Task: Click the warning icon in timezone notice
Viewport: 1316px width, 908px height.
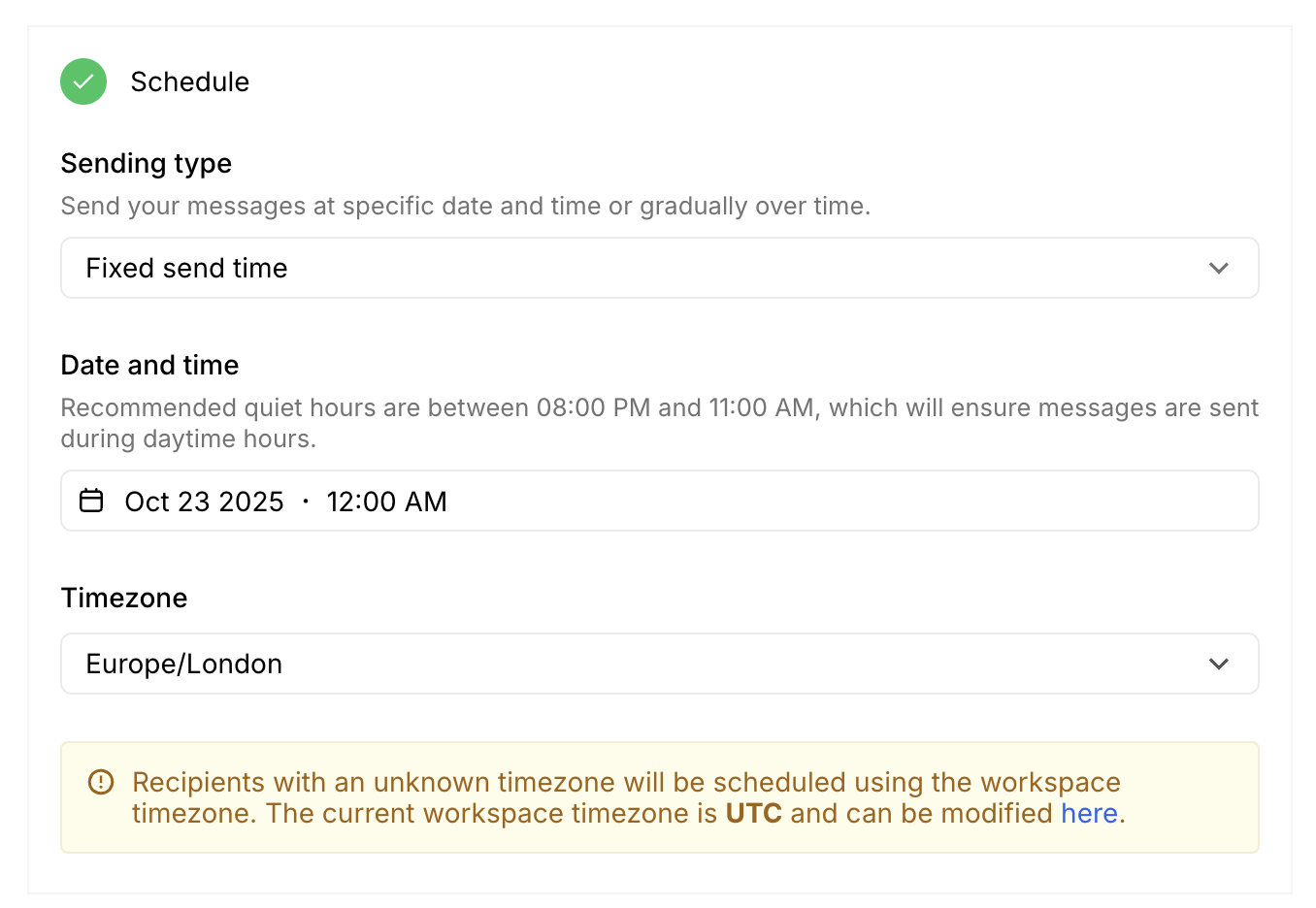Action: point(101,782)
